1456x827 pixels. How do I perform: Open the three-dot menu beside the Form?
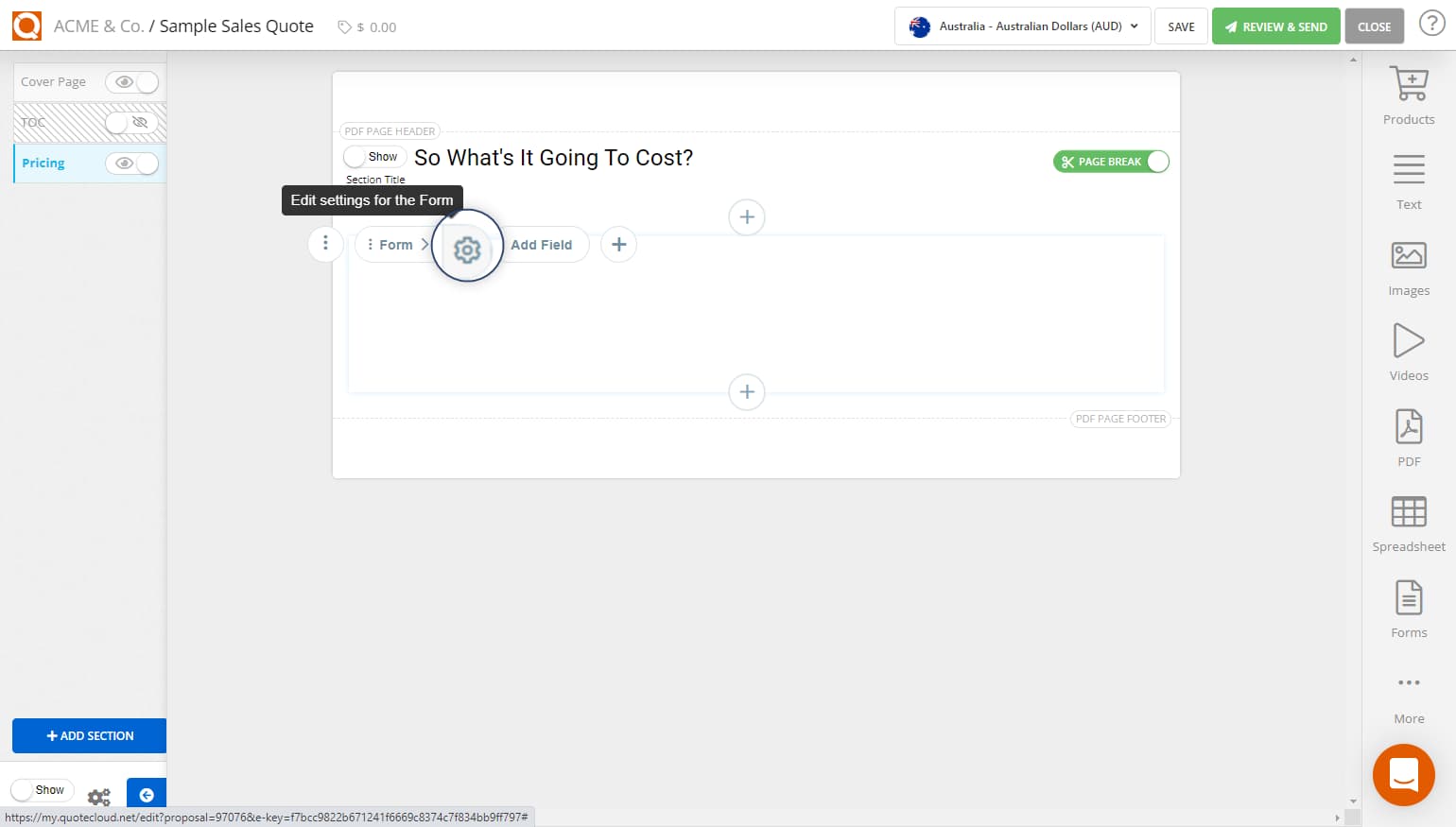(325, 244)
